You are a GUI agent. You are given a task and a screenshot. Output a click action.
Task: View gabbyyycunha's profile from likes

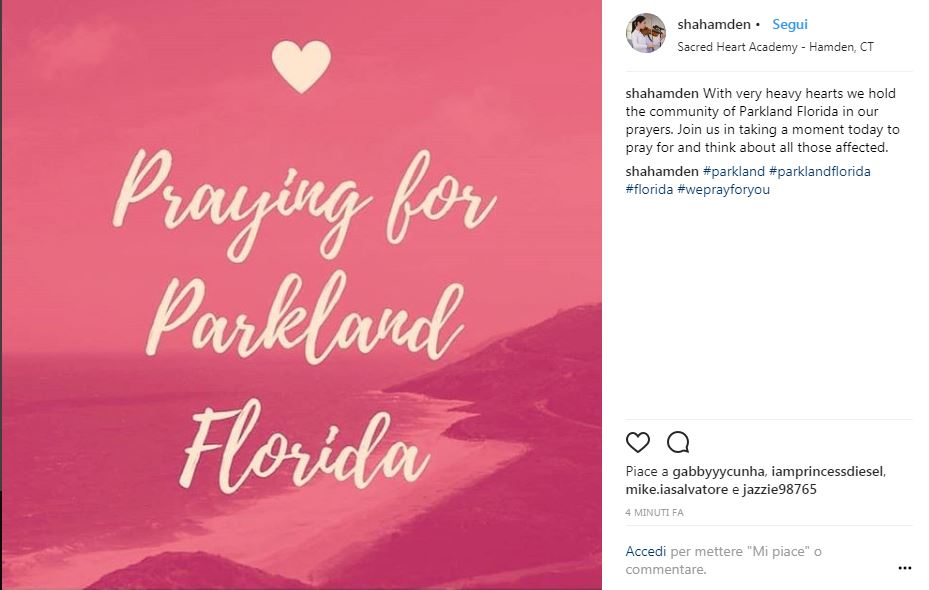pos(718,471)
